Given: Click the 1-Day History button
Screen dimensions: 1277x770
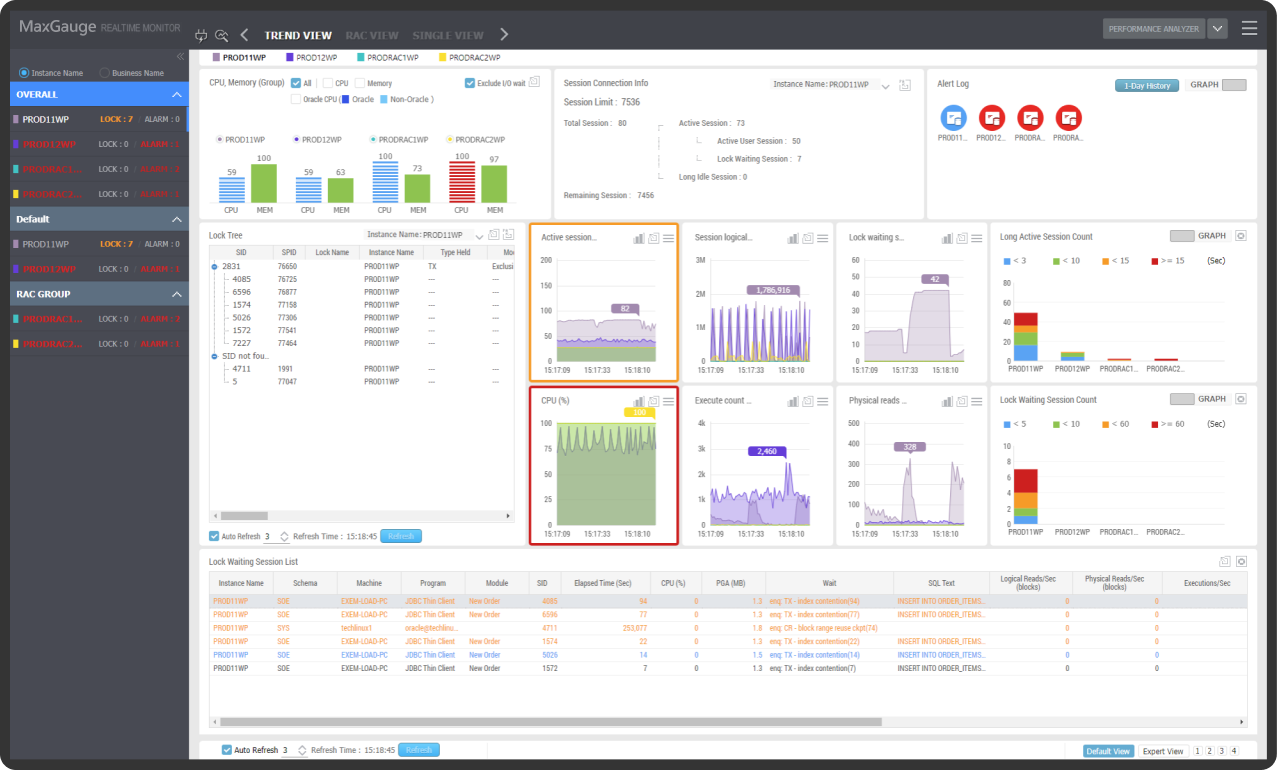Looking at the screenshot, I should [x=1147, y=86].
